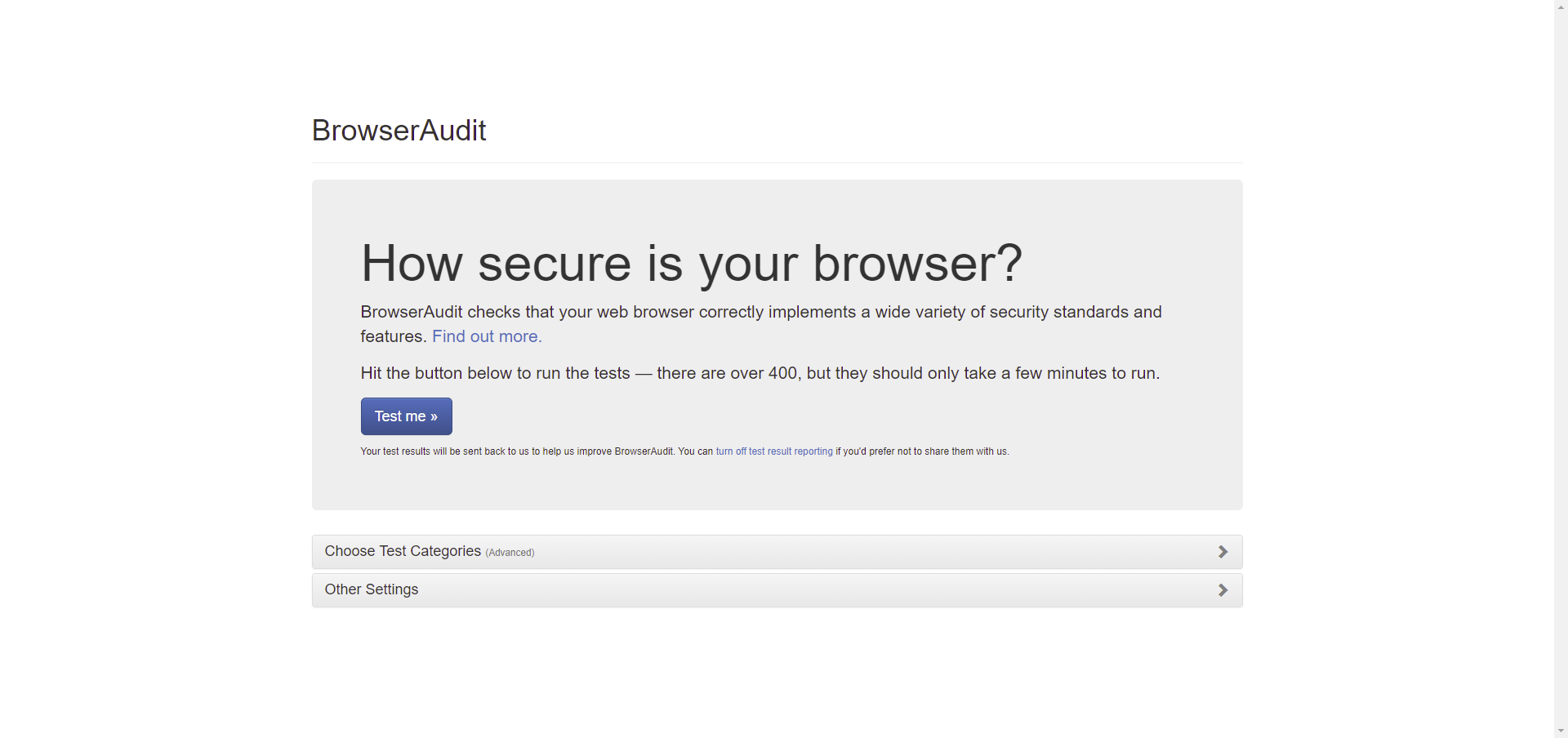
Task: Click the vertical scrollbar track
Action: pyautogui.click(x=1561, y=367)
